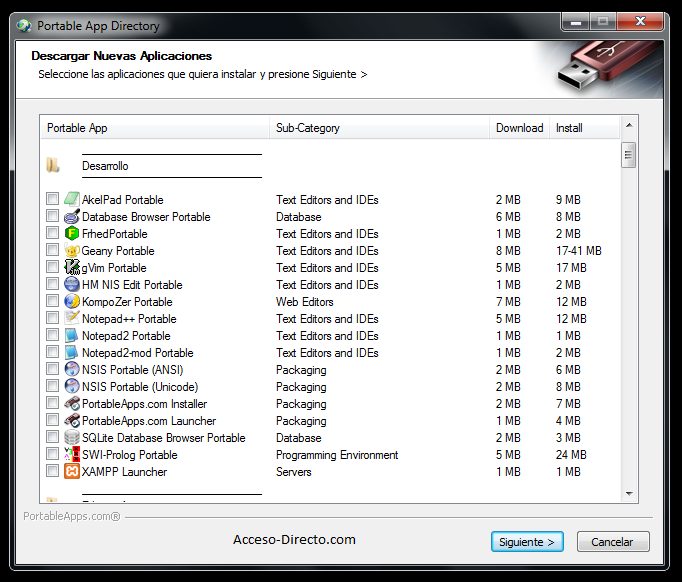
Task: Select the XAMPP Launcher name text
Action: click(x=124, y=472)
